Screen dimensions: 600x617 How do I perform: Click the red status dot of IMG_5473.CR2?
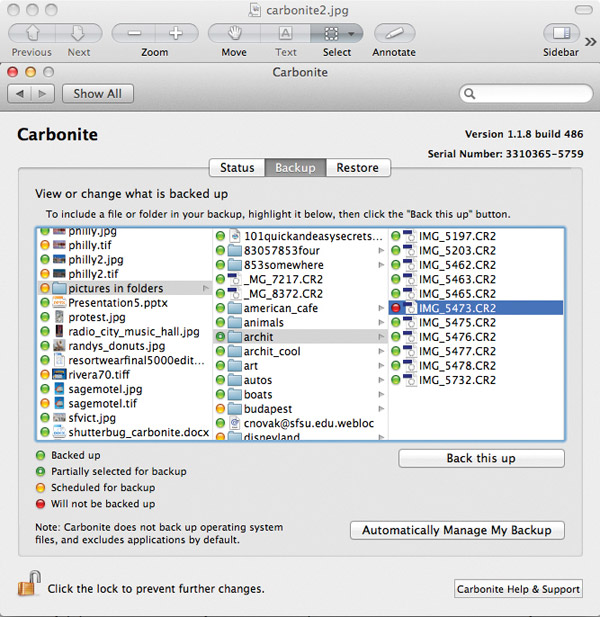click(396, 308)
